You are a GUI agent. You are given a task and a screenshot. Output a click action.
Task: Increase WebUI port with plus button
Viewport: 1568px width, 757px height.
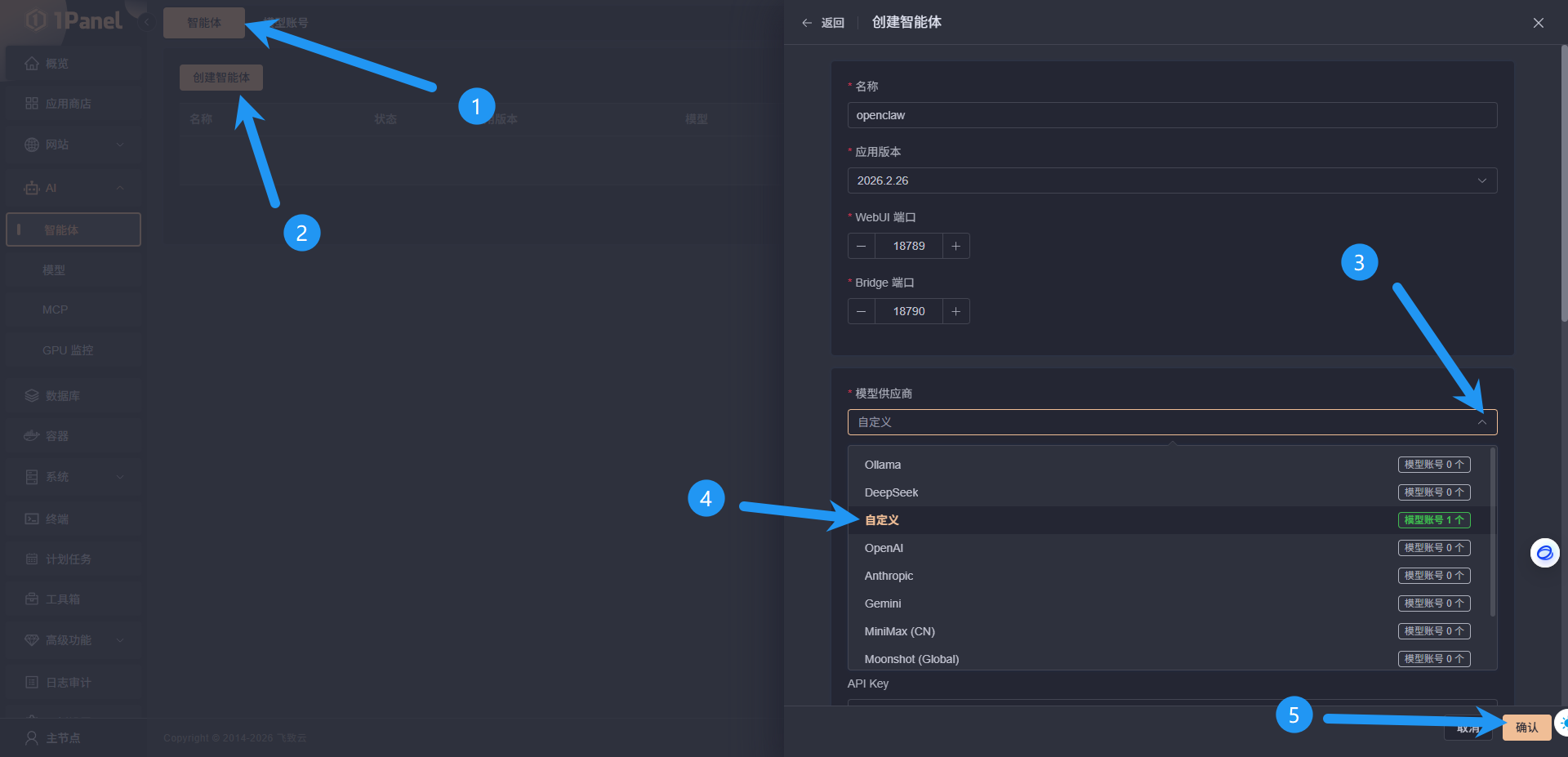955,246
